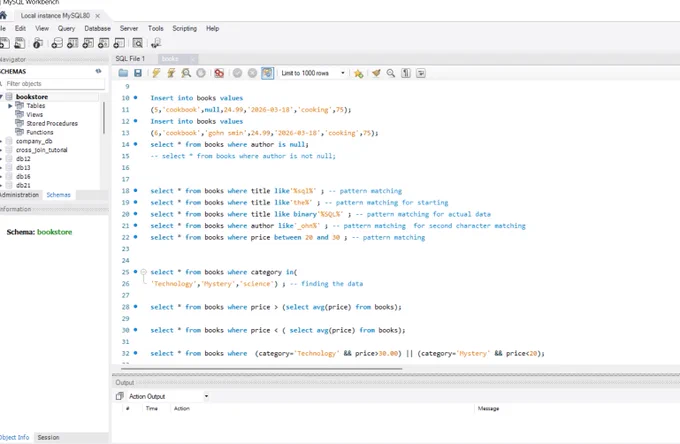Save snippet with star icon
The height and width of the screenshot is (444, 680).
tap(358, 73)
